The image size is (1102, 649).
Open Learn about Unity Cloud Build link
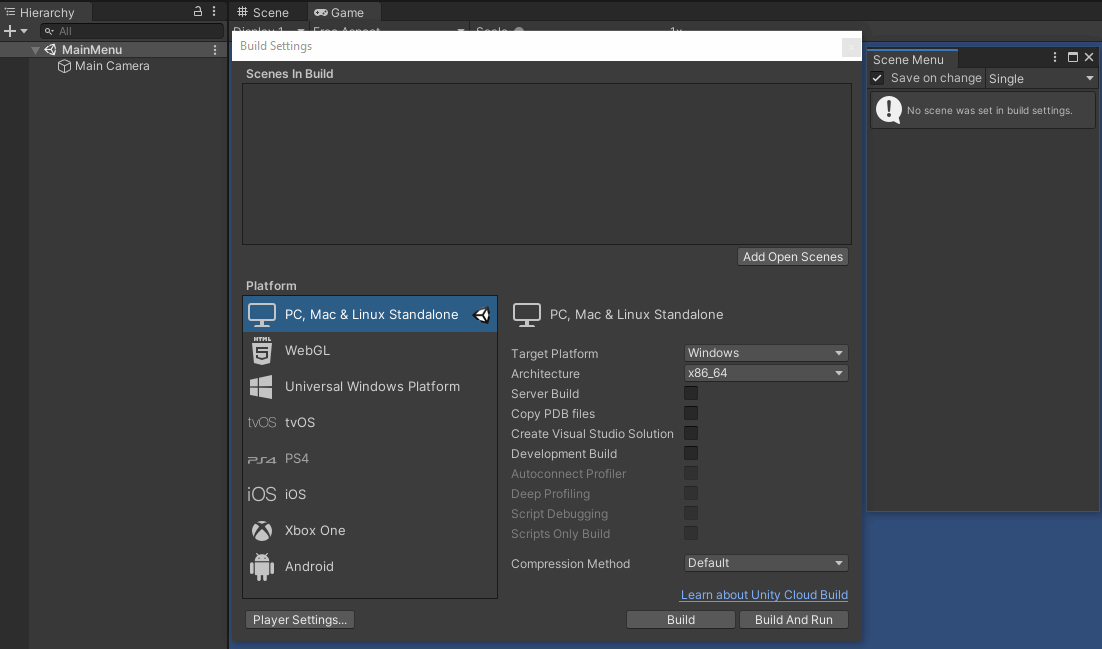(764, 595)
